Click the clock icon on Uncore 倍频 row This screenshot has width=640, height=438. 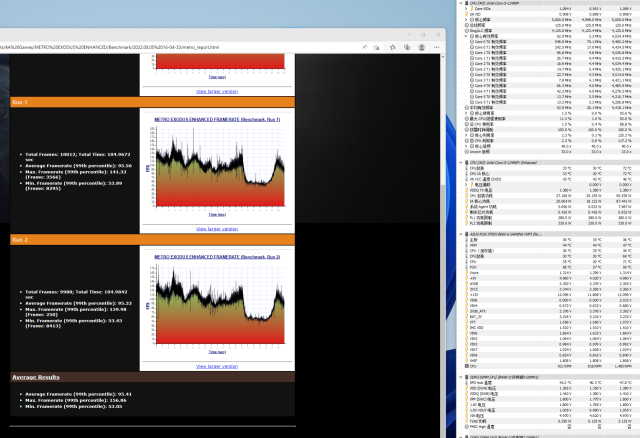[467, 151]
